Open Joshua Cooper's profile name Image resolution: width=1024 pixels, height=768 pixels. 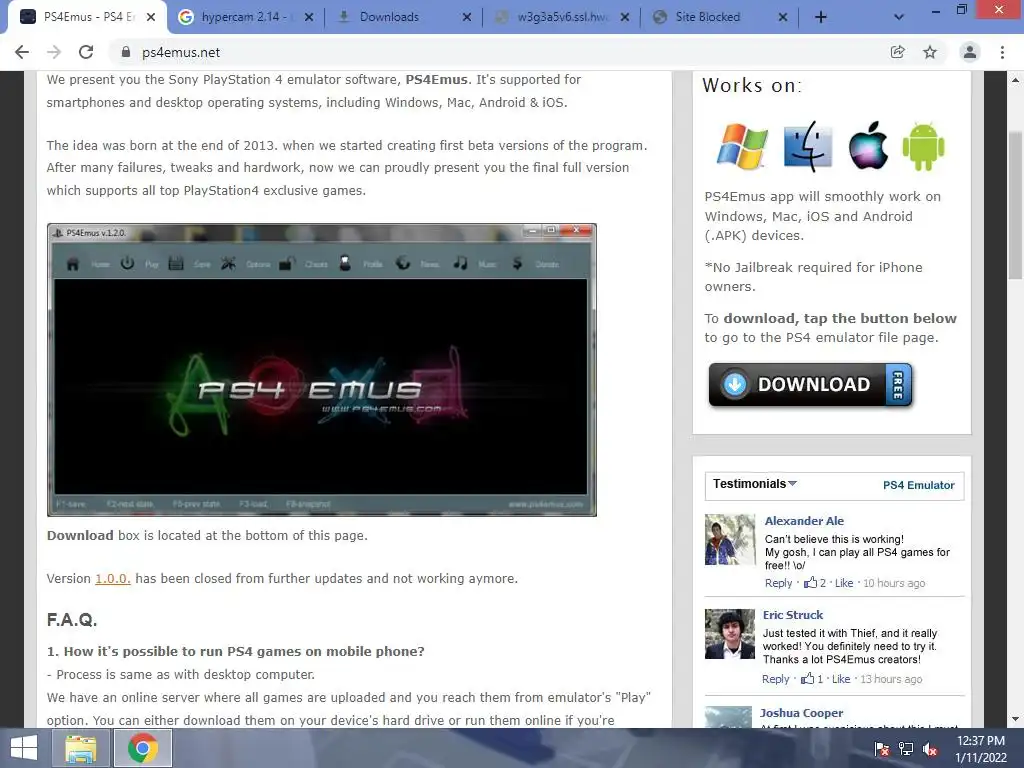pyautogui.click(x=801, y=713)
